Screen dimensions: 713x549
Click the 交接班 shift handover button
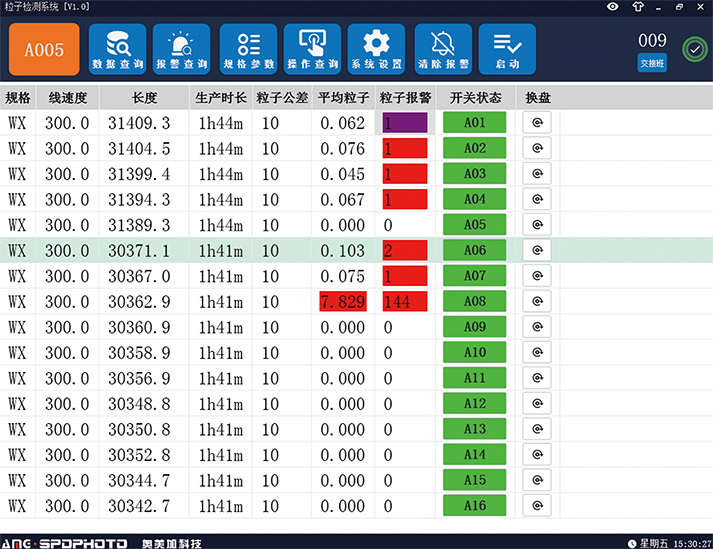652,63
